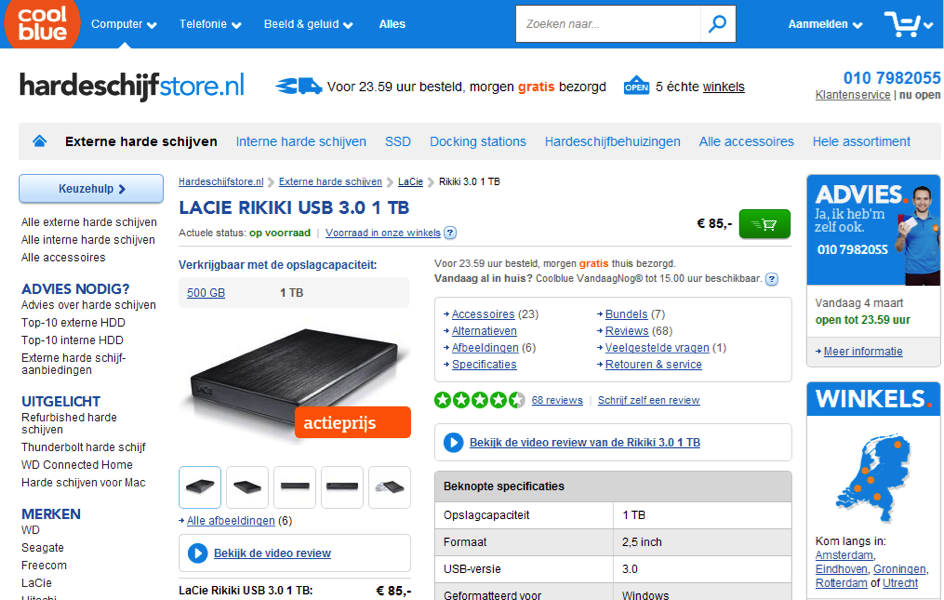Click the Amsterdam store link

[844, 555]
